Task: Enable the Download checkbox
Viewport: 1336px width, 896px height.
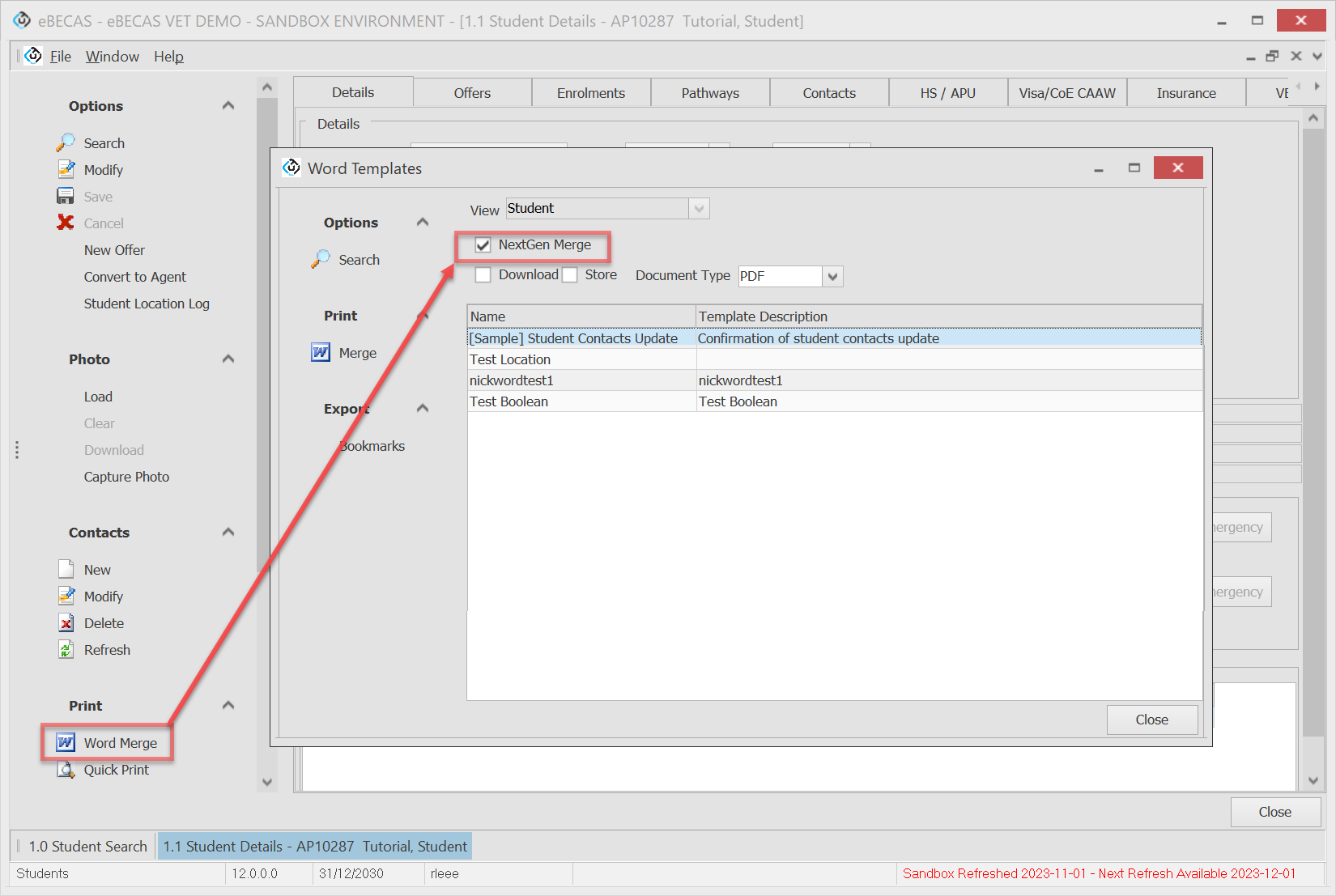Action: point(483,275)
